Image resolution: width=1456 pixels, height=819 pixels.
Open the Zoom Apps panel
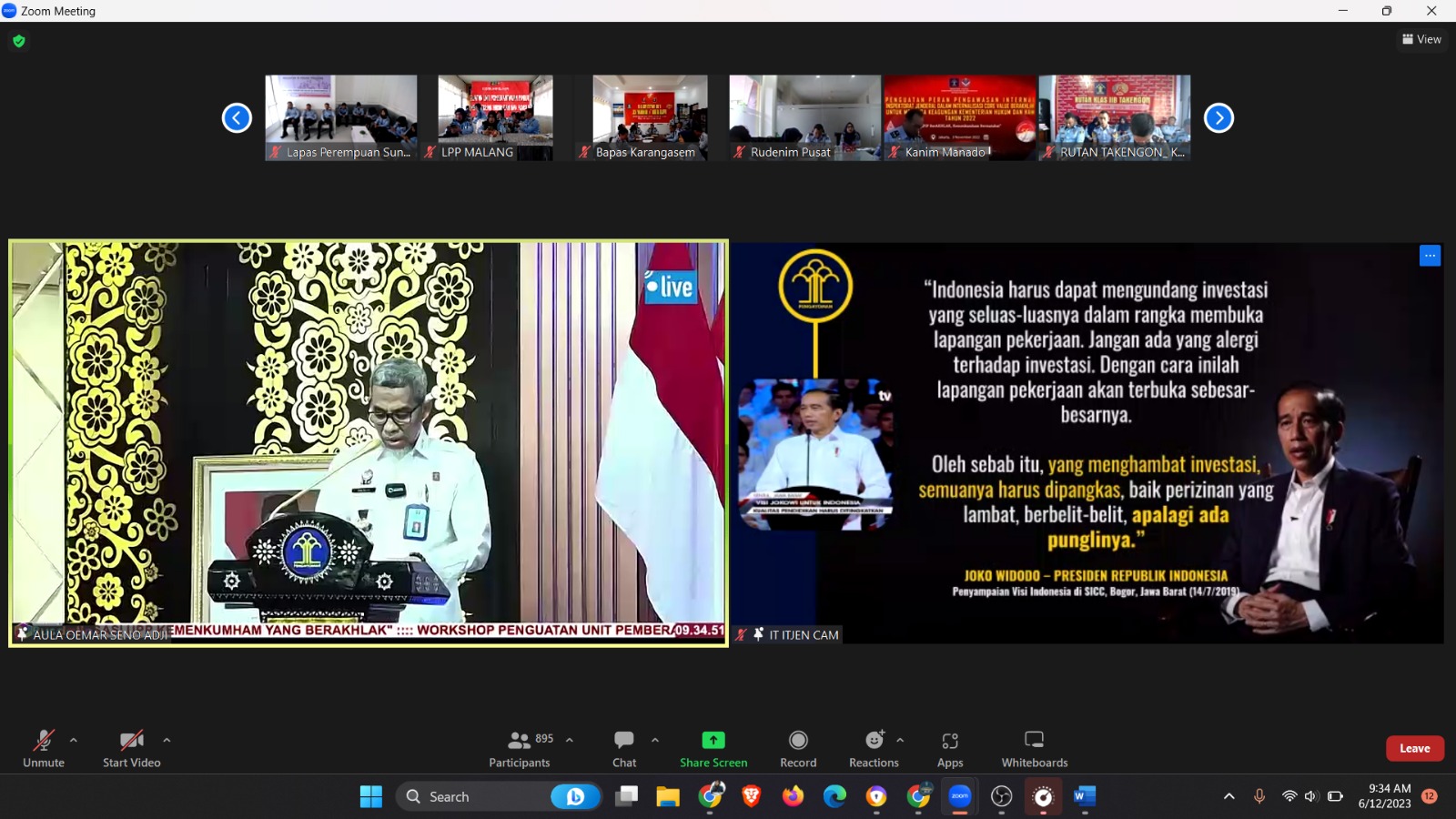pos(950,748)
